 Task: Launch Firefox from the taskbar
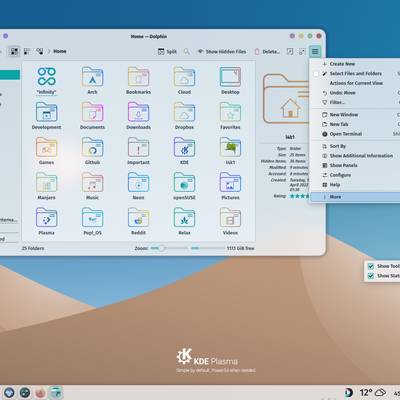(x=40, y=392)
